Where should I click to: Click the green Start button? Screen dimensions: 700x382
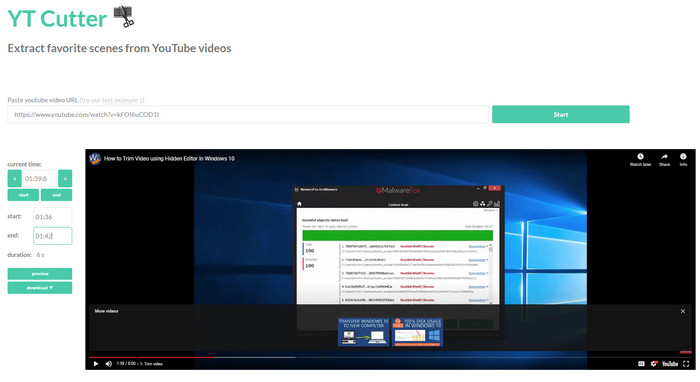(x=561, y=114)
